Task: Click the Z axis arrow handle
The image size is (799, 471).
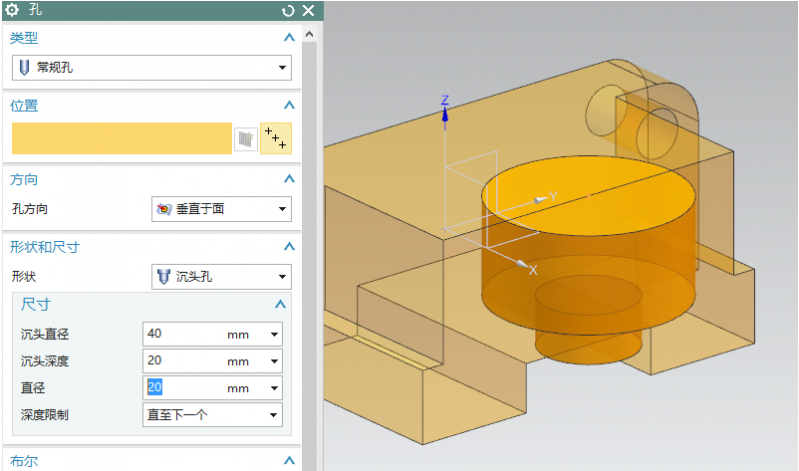Action: coord(445,112)
